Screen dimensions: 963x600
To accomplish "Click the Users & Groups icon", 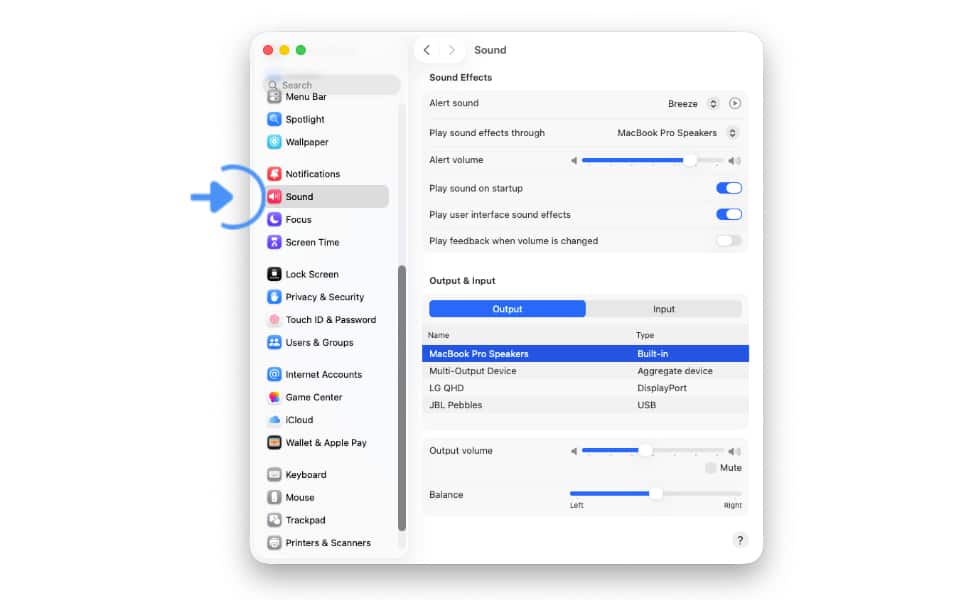I will [274, 342].
